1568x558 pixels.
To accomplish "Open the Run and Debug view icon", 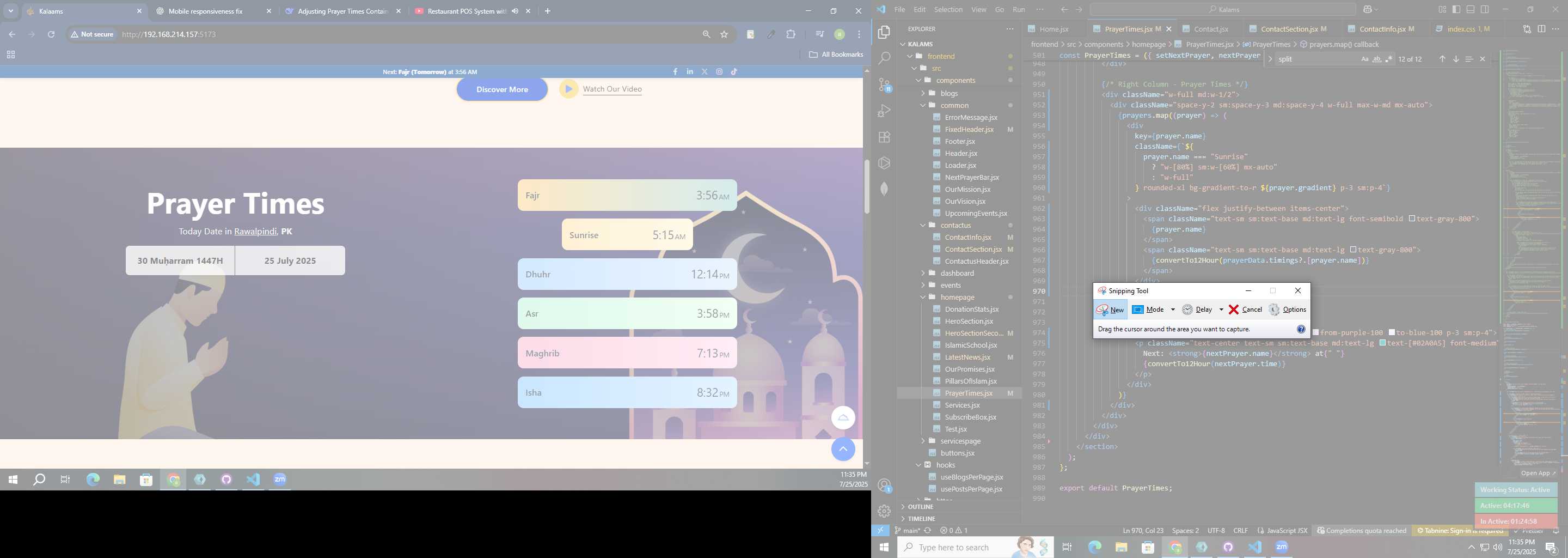I will [884, 111].
